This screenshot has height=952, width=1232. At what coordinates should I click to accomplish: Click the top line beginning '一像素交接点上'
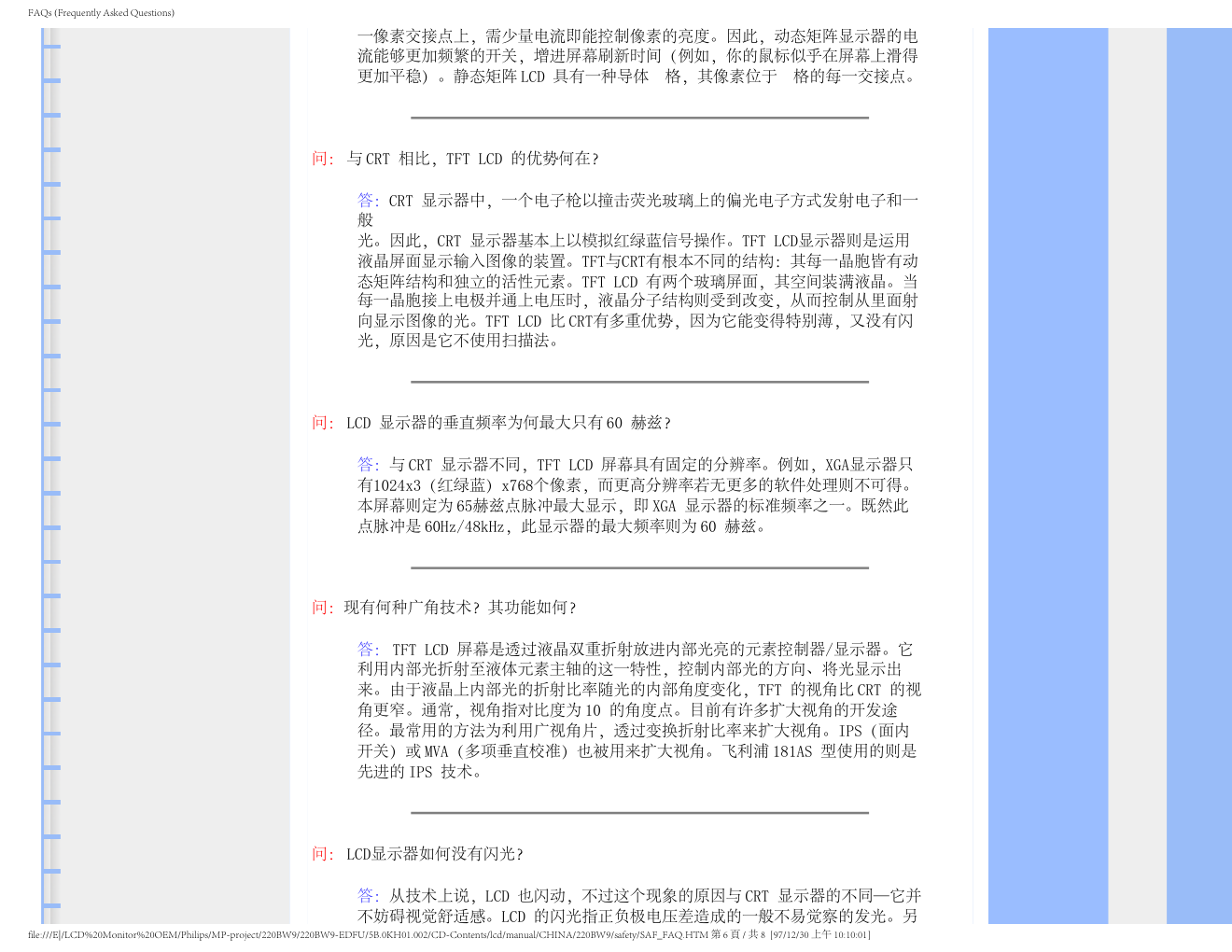[x=637, y=35]
